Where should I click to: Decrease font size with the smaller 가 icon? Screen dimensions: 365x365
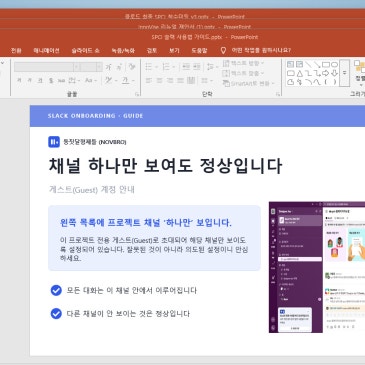click(119, 67)
